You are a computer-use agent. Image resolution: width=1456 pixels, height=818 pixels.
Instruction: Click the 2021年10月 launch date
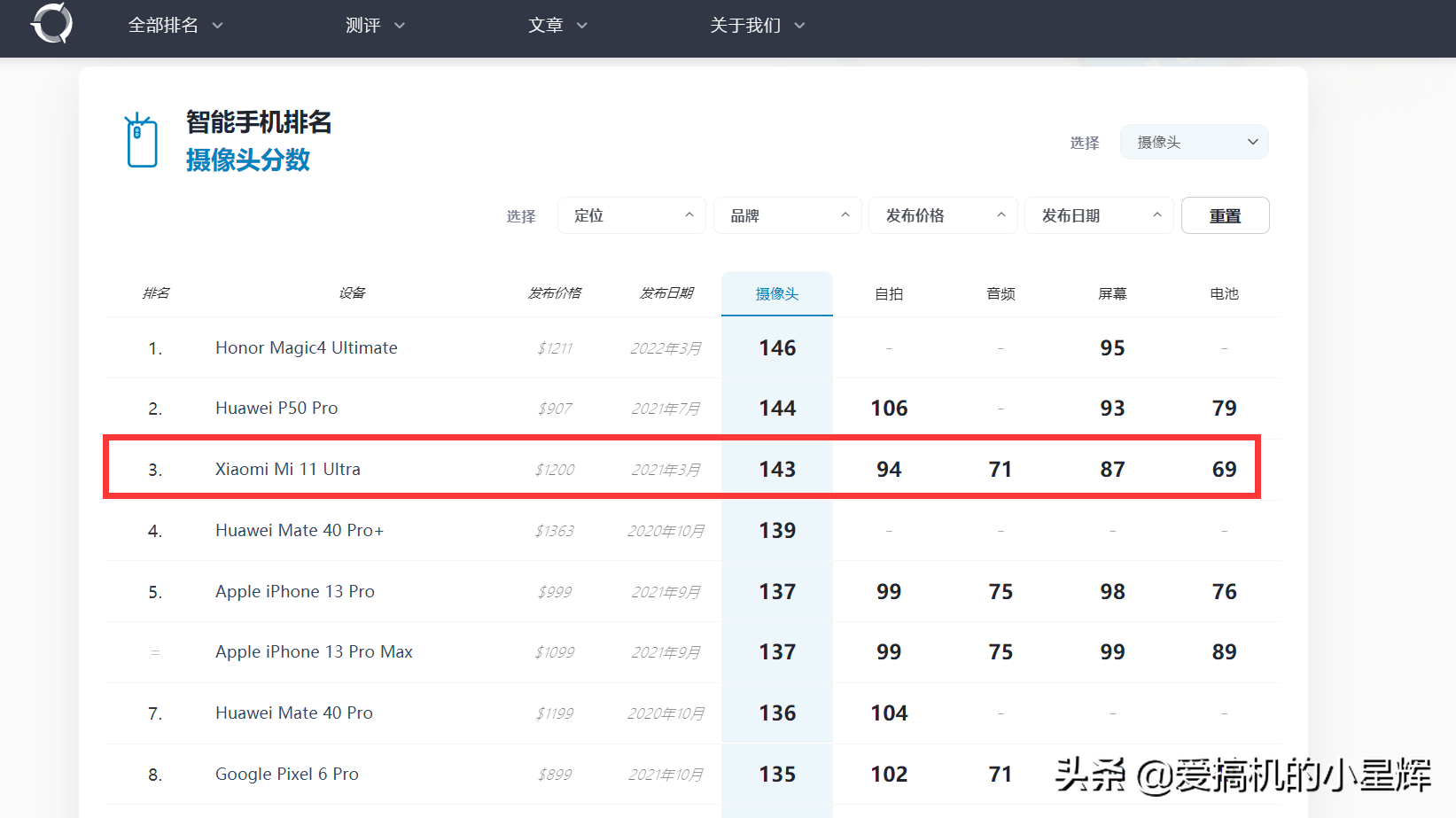pos(666,775)
